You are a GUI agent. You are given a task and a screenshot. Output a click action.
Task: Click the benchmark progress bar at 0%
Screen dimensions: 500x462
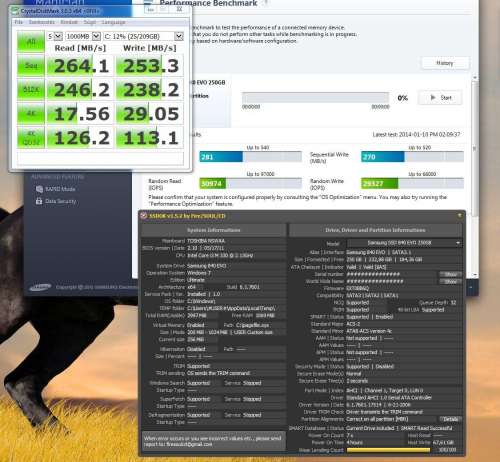[x=315, y=98]
